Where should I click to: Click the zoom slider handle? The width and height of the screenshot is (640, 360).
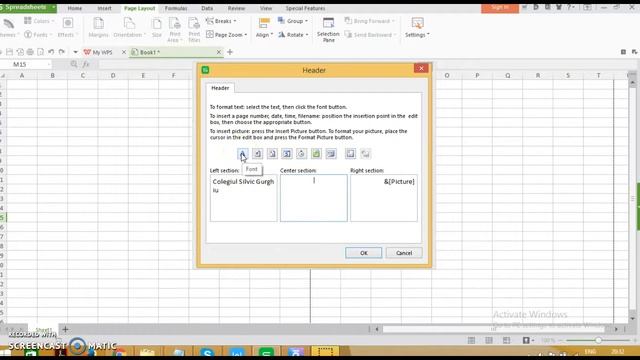(598, 340)
